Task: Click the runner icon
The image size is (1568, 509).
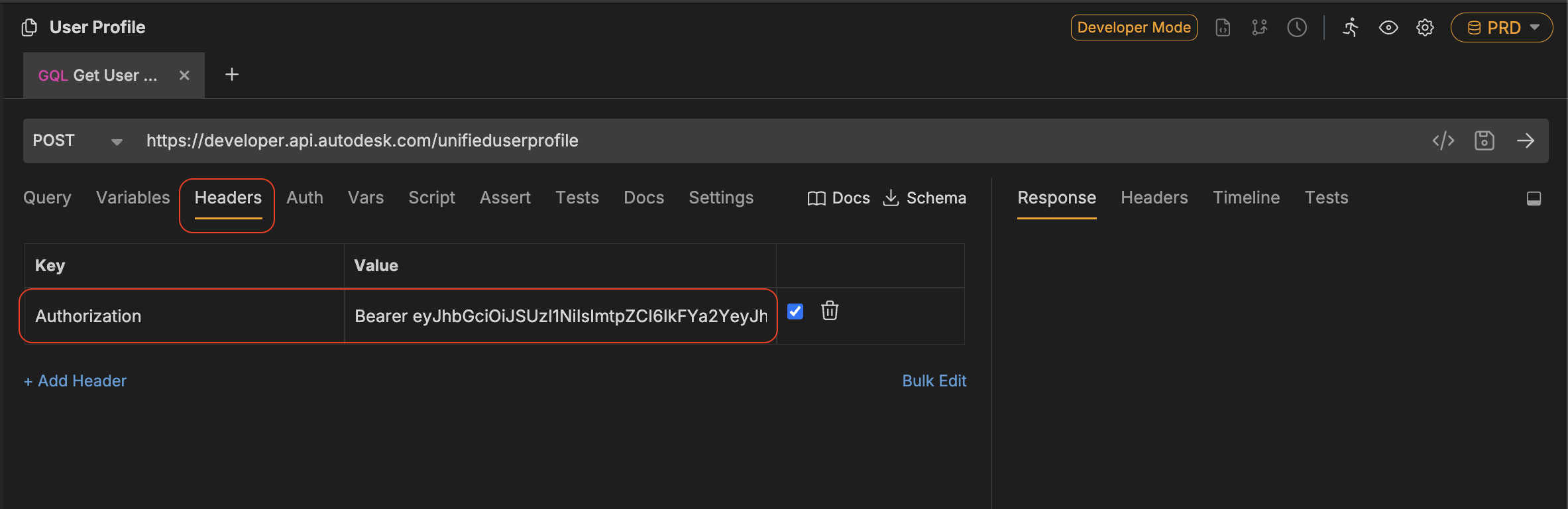Action: (x=1351, y=27)
